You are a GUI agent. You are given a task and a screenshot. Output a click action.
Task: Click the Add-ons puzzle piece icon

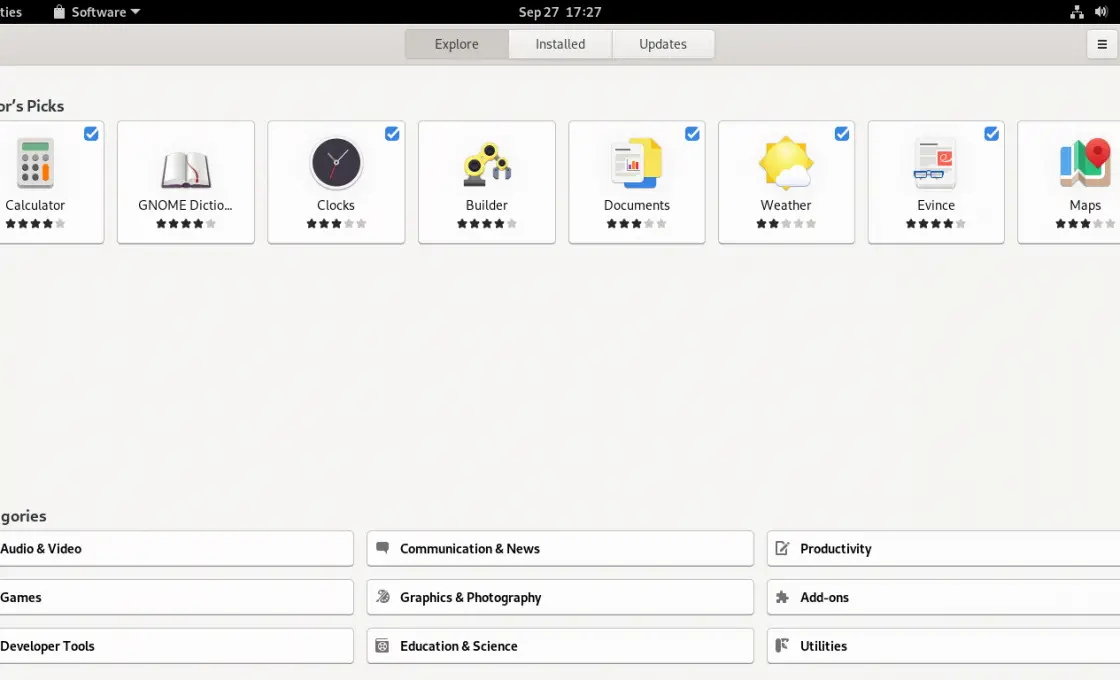tap(782, 596)
